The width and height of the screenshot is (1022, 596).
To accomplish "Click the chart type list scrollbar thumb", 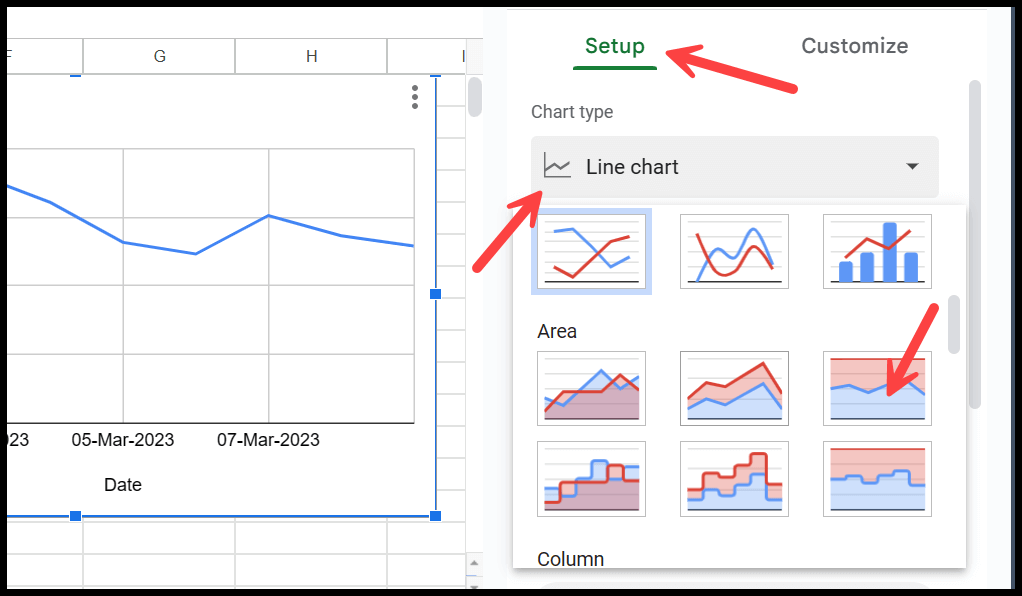I will tap(954, 324).
